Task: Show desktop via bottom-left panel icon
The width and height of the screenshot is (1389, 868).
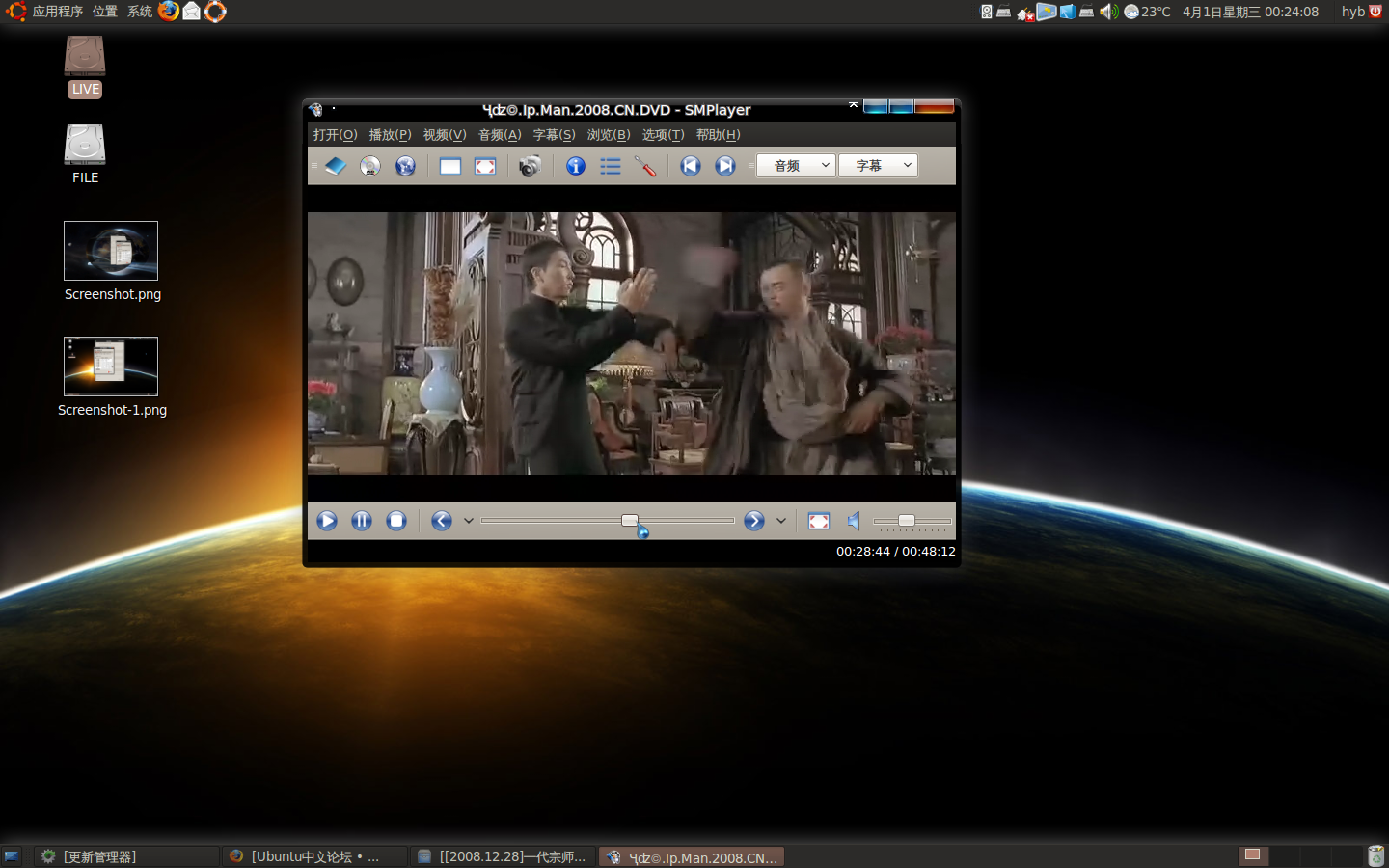Action: click(x=12, y=856)
